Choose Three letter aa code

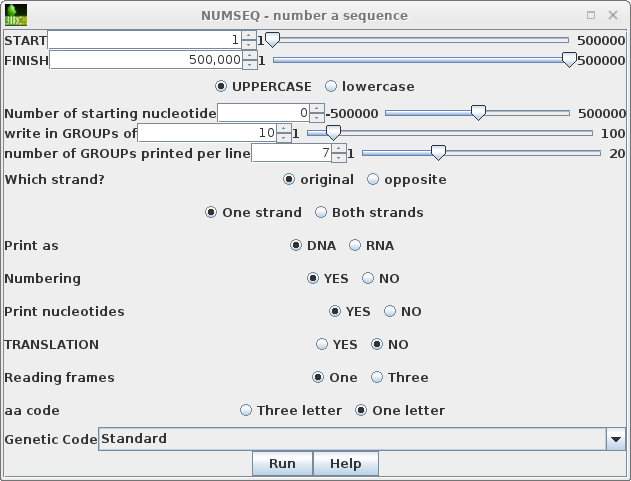coord(246,411)
